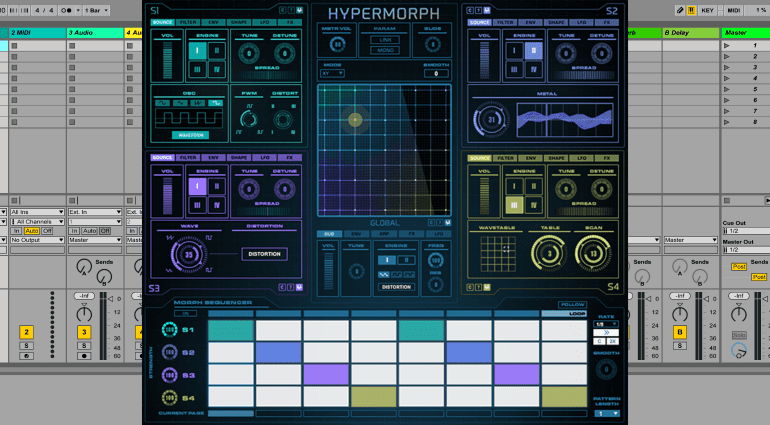Expand the Pattern Length dropdown
This screenshot has width=770, height=425.
coord(606,412)
